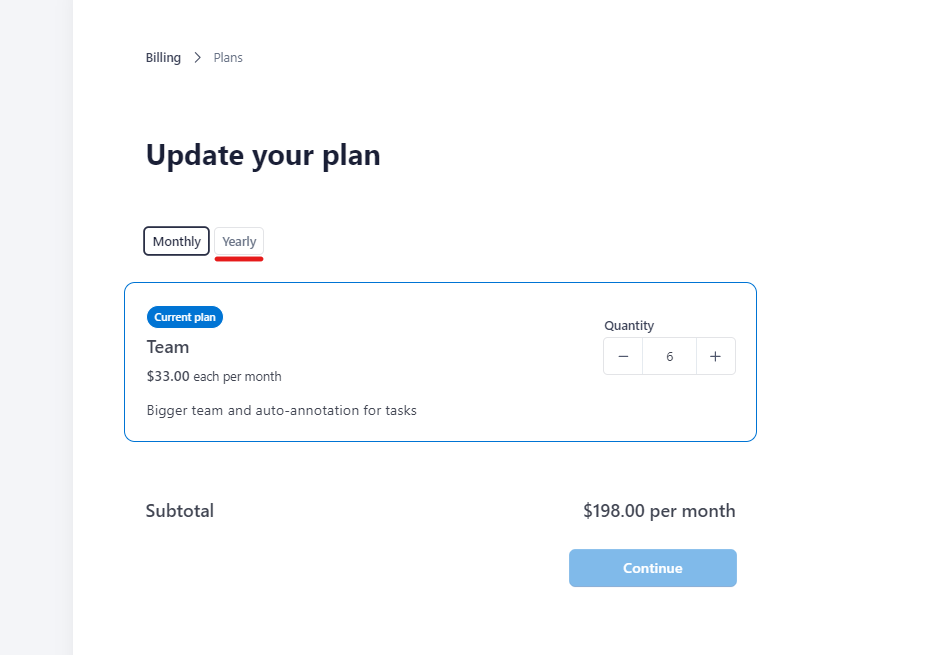Click the red underline beneath Yearly
This screenshot has width=943, height=655.
point(239,259)
